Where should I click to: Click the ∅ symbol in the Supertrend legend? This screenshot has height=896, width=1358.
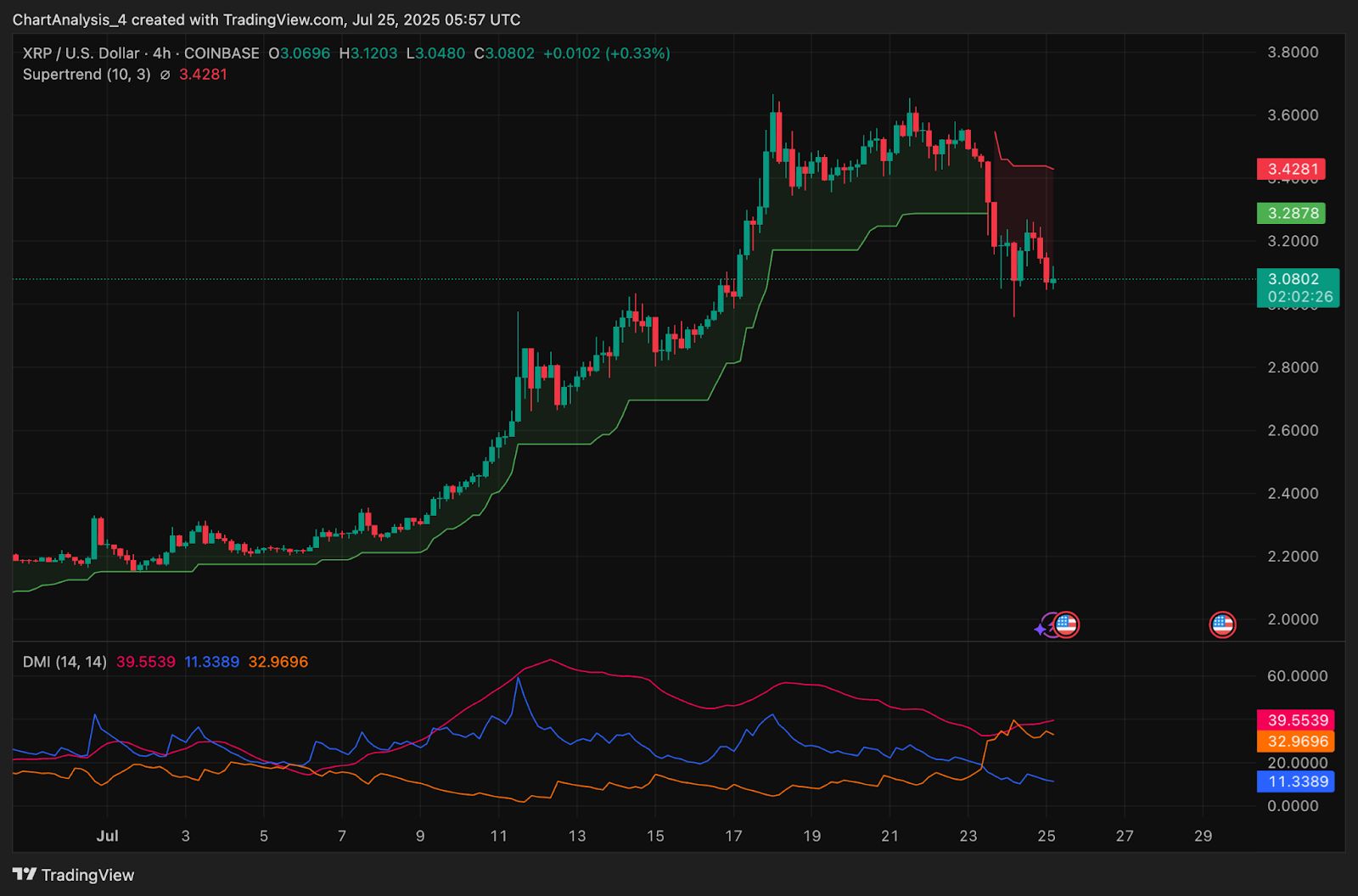click(165, 75)
